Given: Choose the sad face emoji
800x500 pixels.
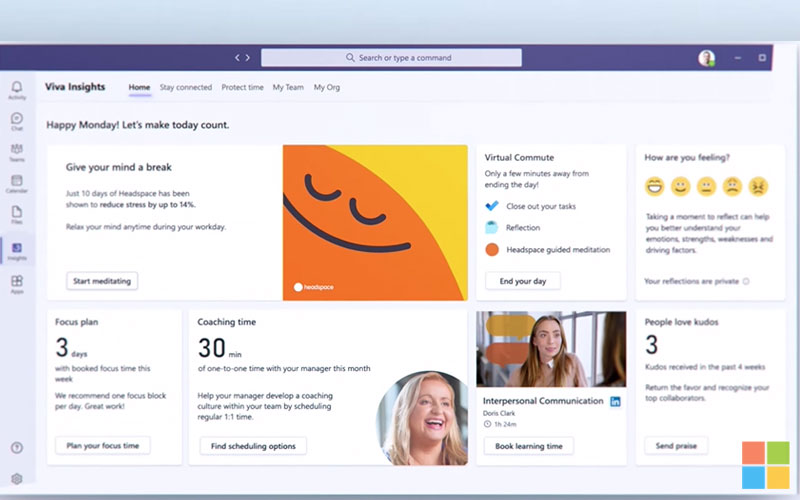Looking at the screenshot, I should pyautogui.click(x=732, y=186).
